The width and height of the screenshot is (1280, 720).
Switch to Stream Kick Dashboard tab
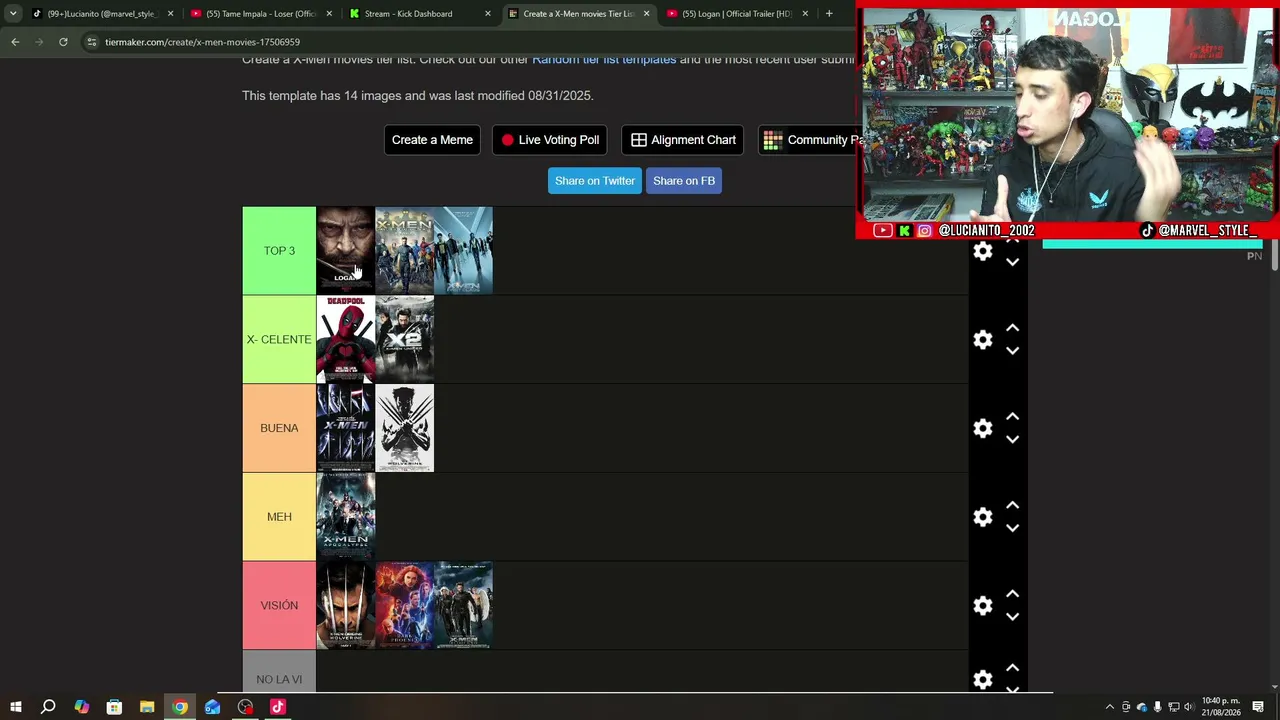coord(420,14)
